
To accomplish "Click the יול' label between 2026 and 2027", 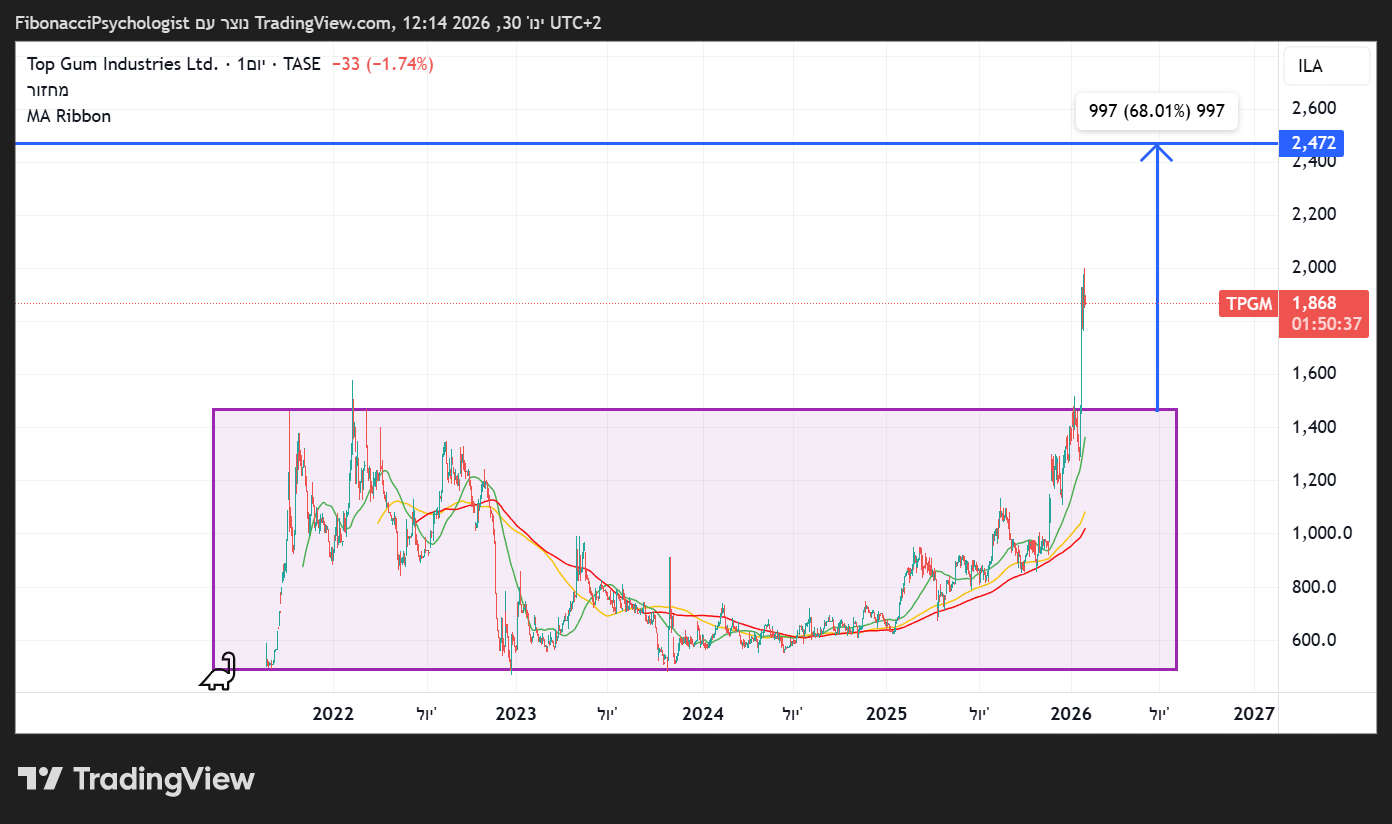I will [1159, 714].
